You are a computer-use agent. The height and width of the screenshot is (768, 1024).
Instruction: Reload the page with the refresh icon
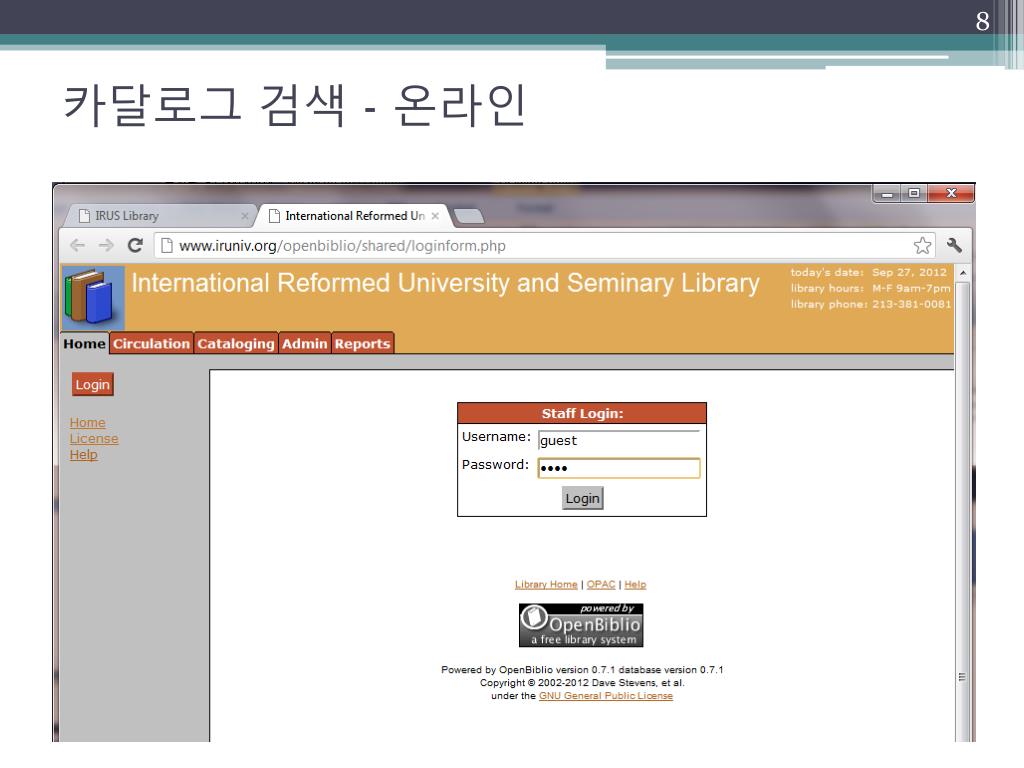click(x=135, y=246)
